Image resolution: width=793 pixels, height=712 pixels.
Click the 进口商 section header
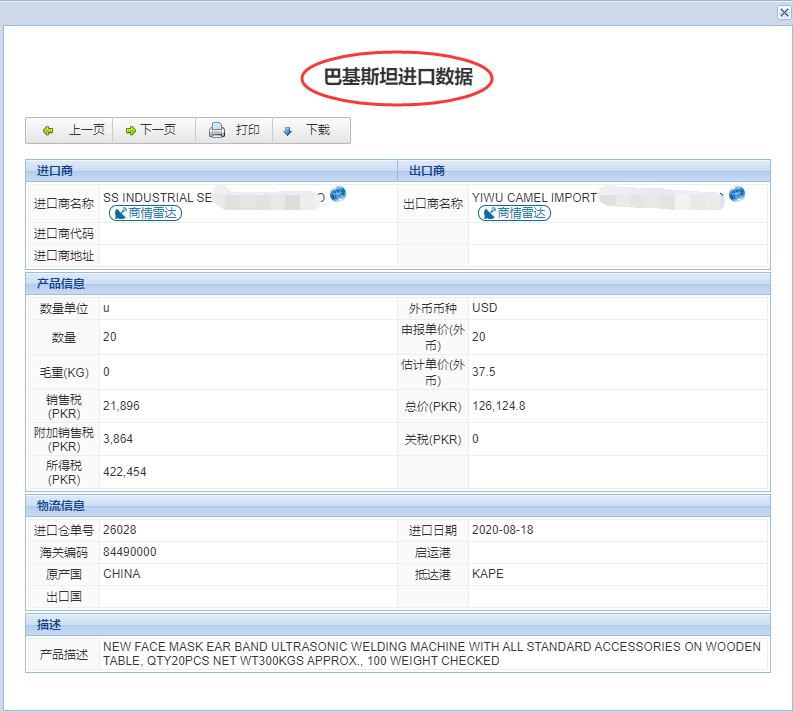pyautogui.click(x=55, y=171)
